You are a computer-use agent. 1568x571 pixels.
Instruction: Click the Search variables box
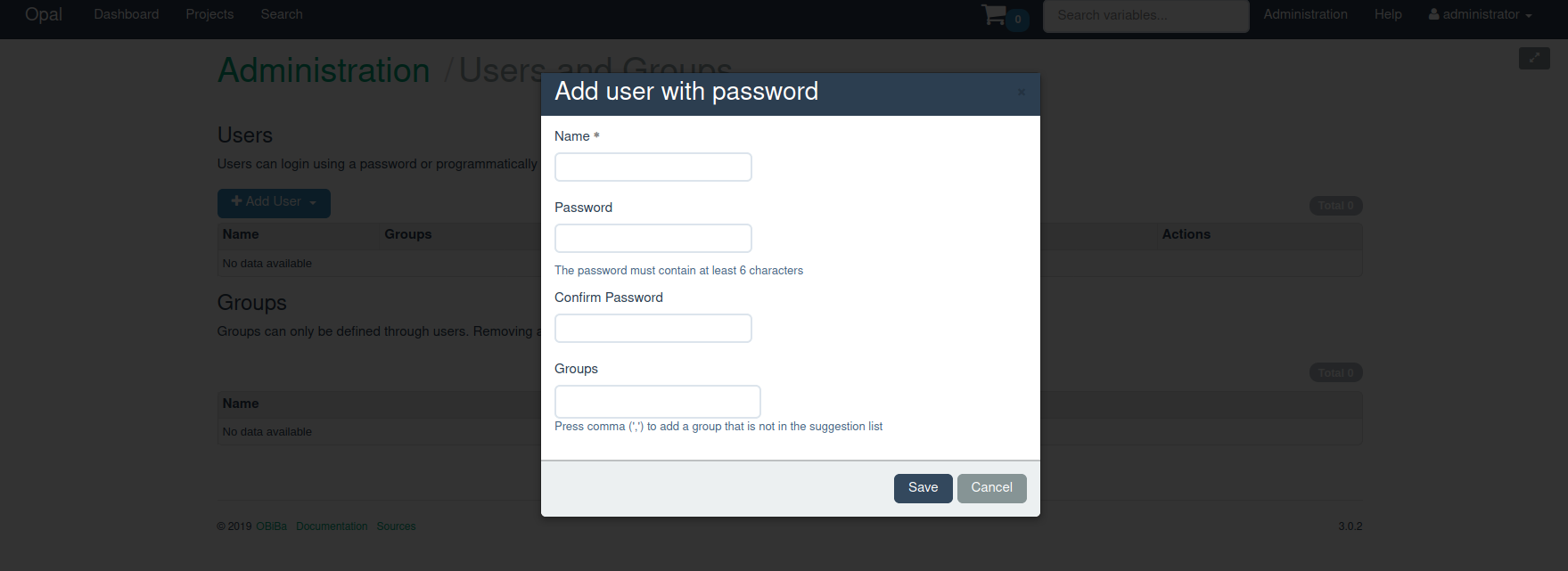(x=1145, y=16)
